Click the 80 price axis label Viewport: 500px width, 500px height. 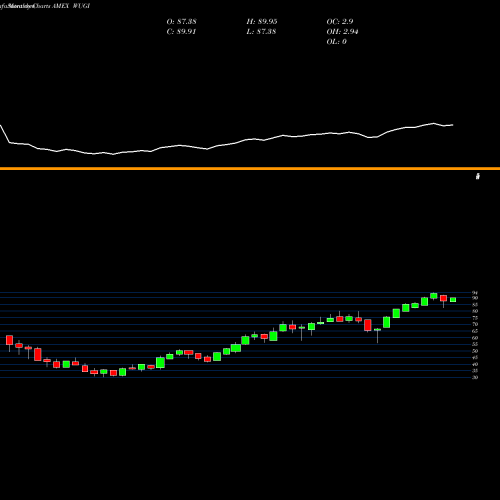475,311
